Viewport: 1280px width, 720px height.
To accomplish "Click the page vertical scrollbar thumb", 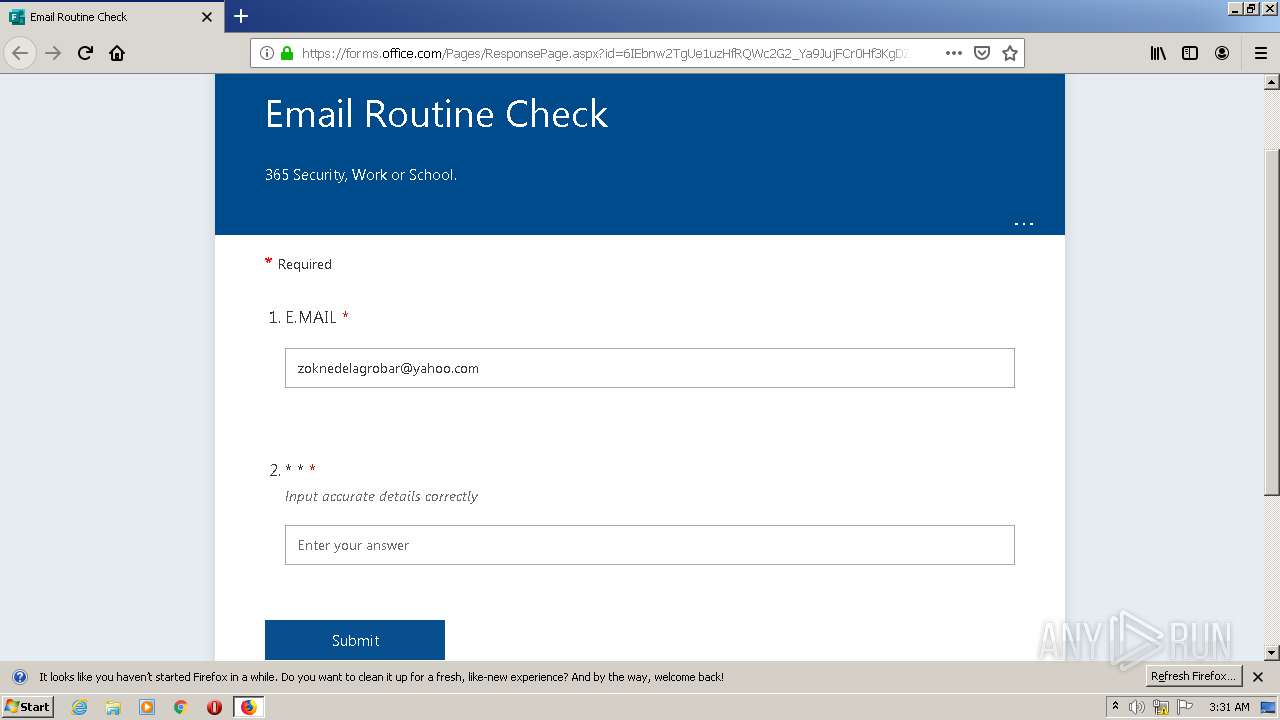I will tap(1271, 322).
